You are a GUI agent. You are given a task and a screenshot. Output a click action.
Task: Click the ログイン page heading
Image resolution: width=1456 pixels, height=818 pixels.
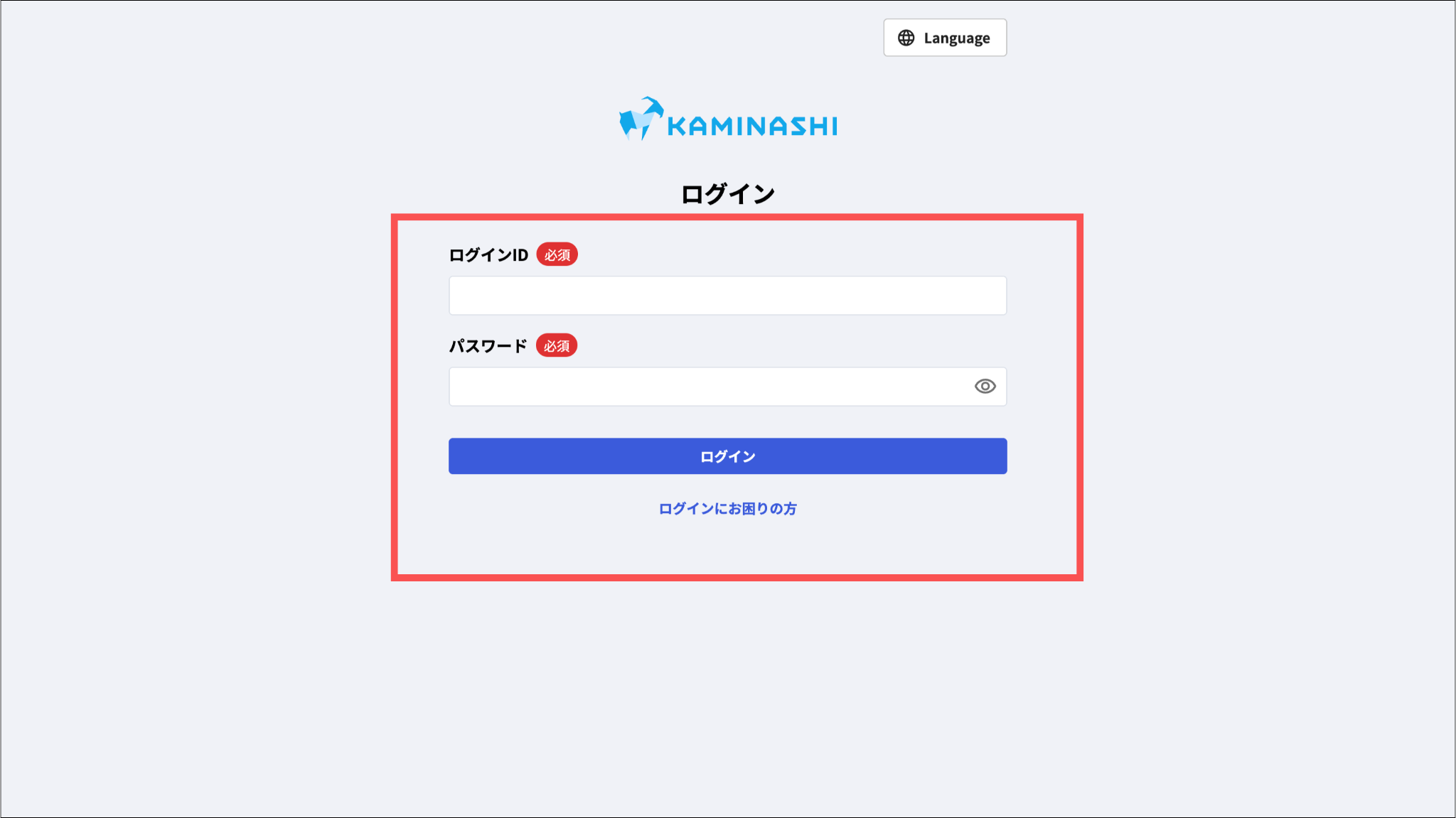pos(728,194)
